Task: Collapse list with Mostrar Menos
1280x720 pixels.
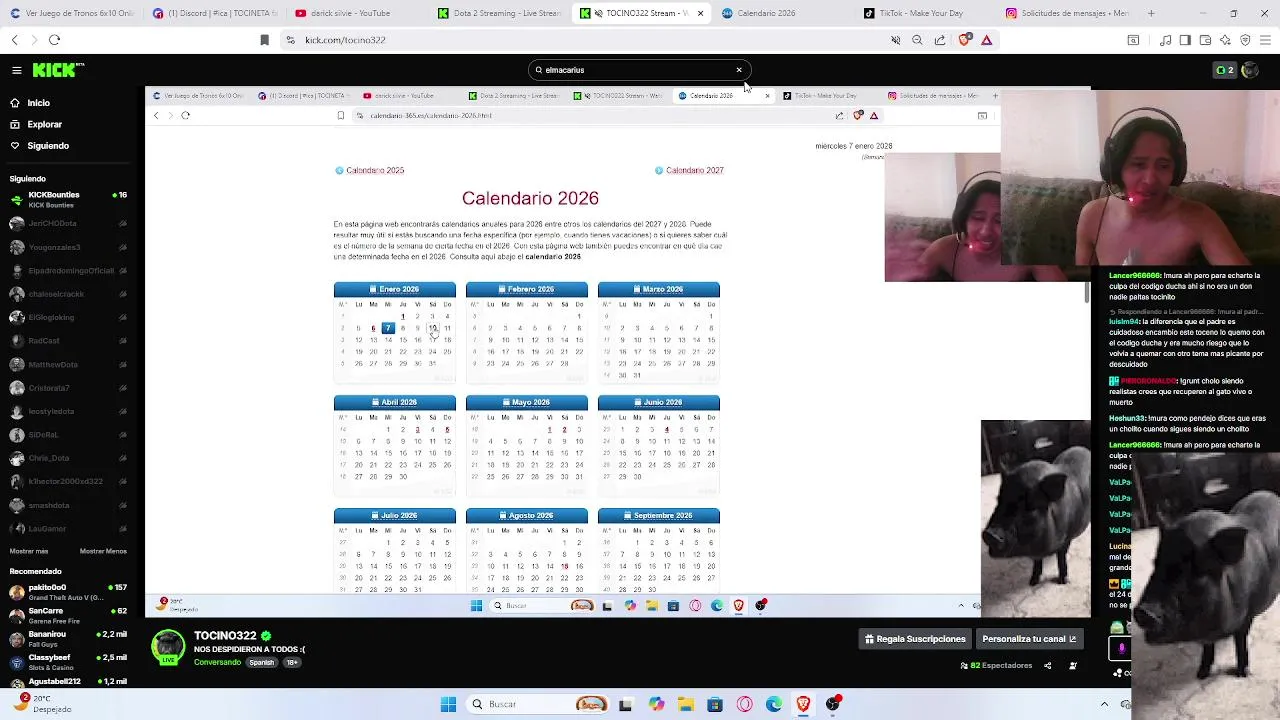Action: pyautogui.click(x=103, y=551)
